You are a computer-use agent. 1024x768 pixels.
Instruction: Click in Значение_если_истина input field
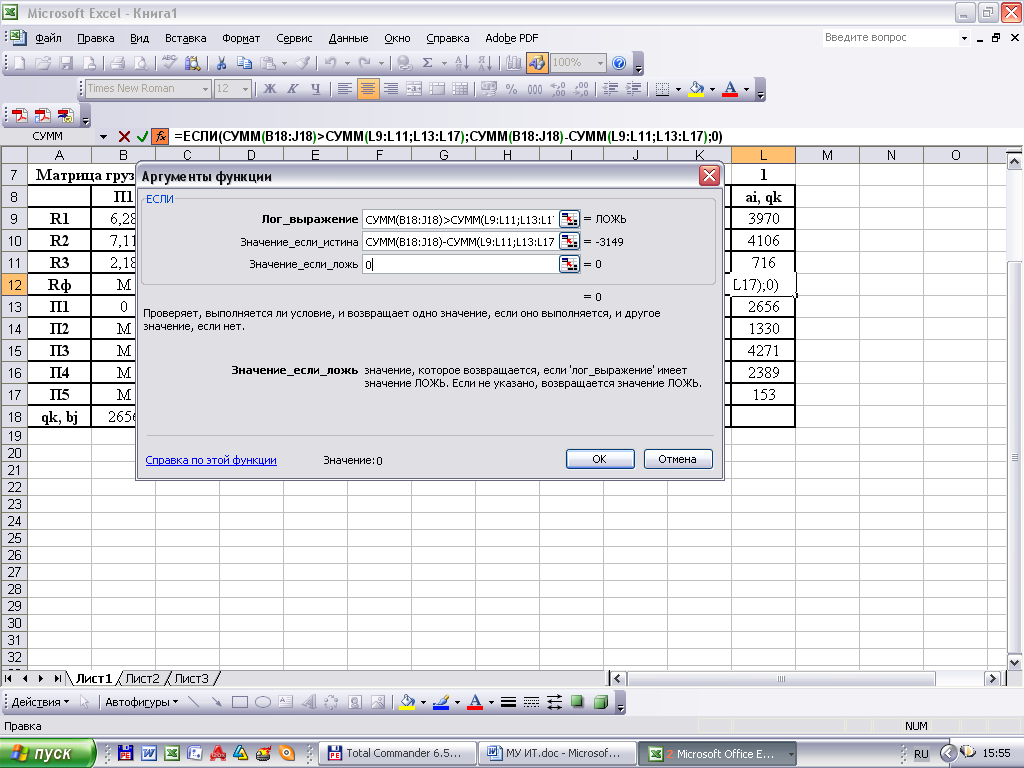[460, 242]
